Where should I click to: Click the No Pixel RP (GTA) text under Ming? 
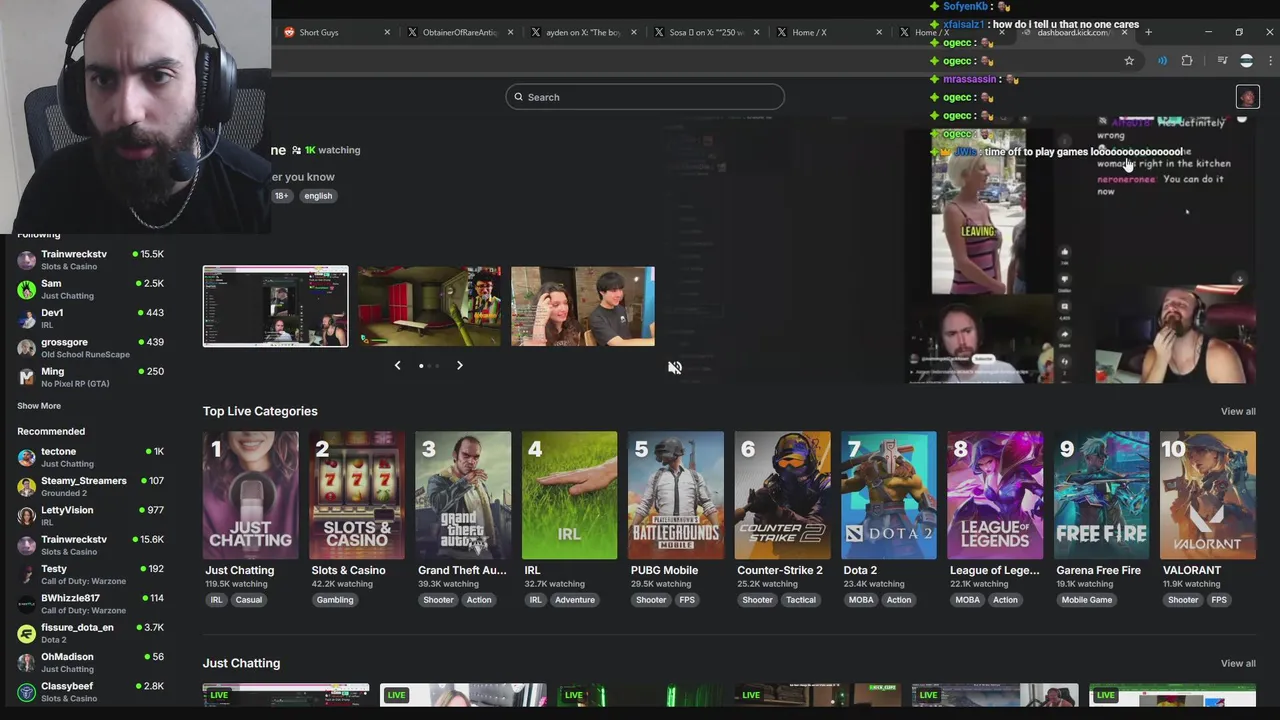click(x=75, y=384)
